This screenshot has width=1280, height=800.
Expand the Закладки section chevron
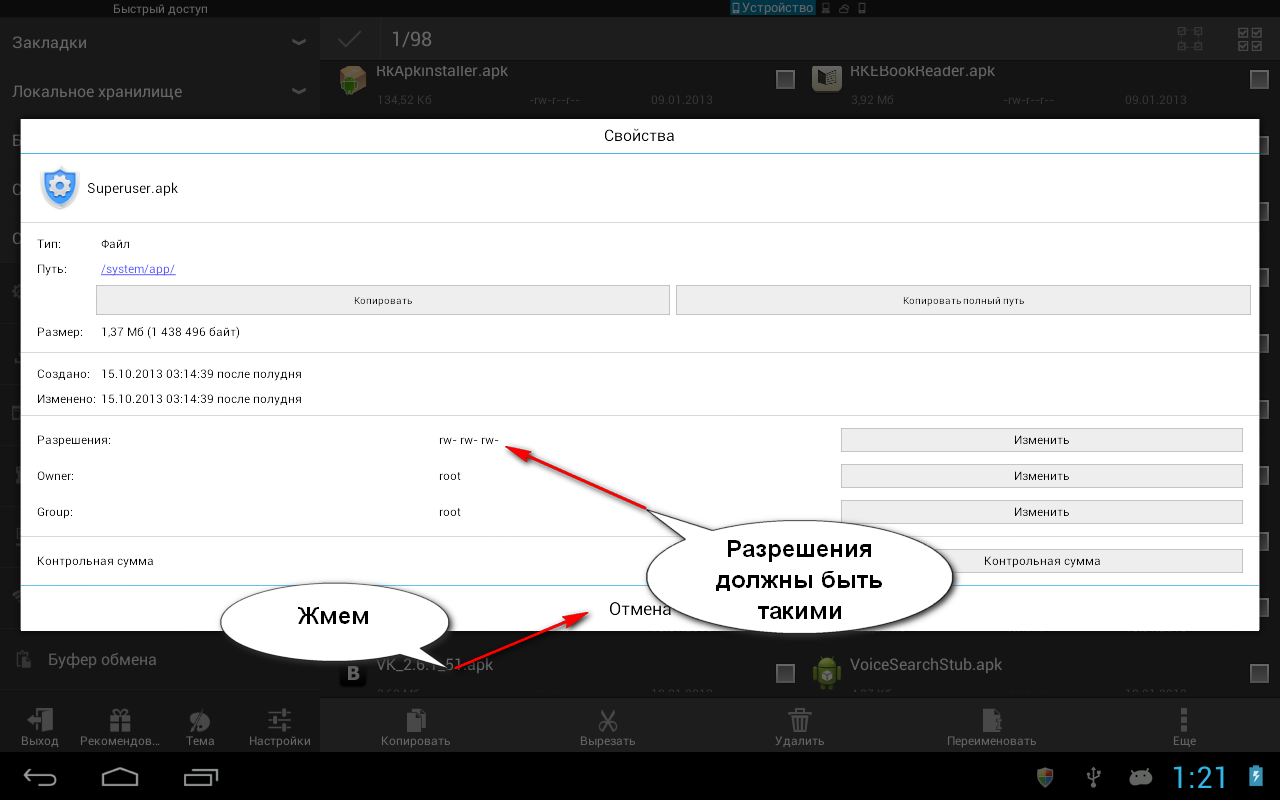(298, 43)
